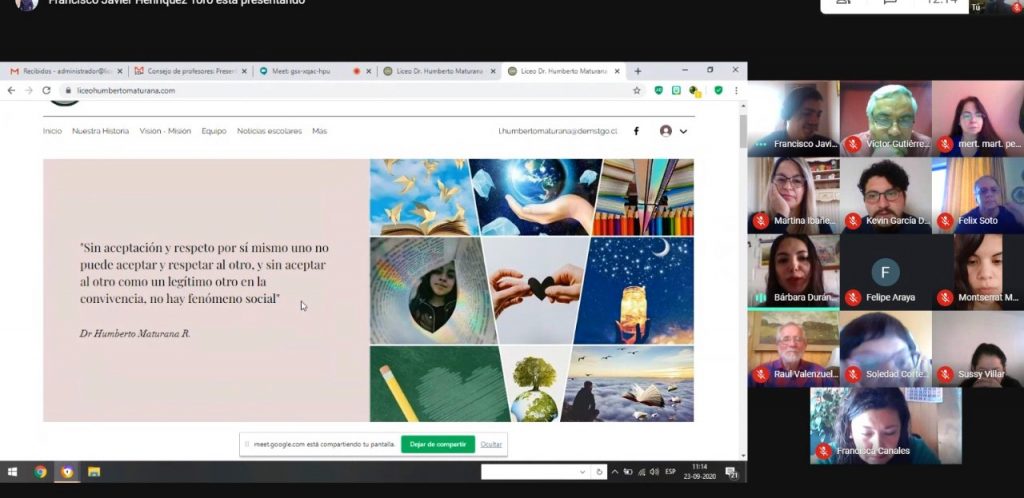Select Bárbara Durán video tile

click(x=793, y=272)
